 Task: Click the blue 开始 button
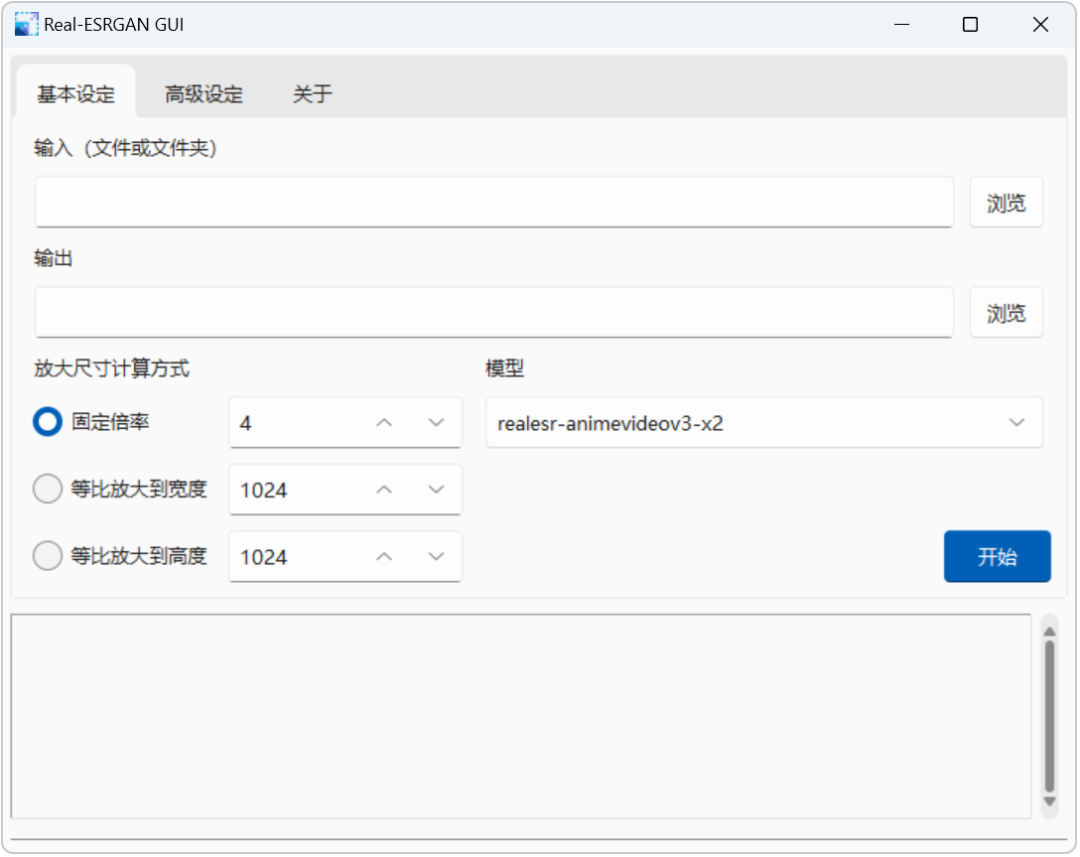coord(997,557)
